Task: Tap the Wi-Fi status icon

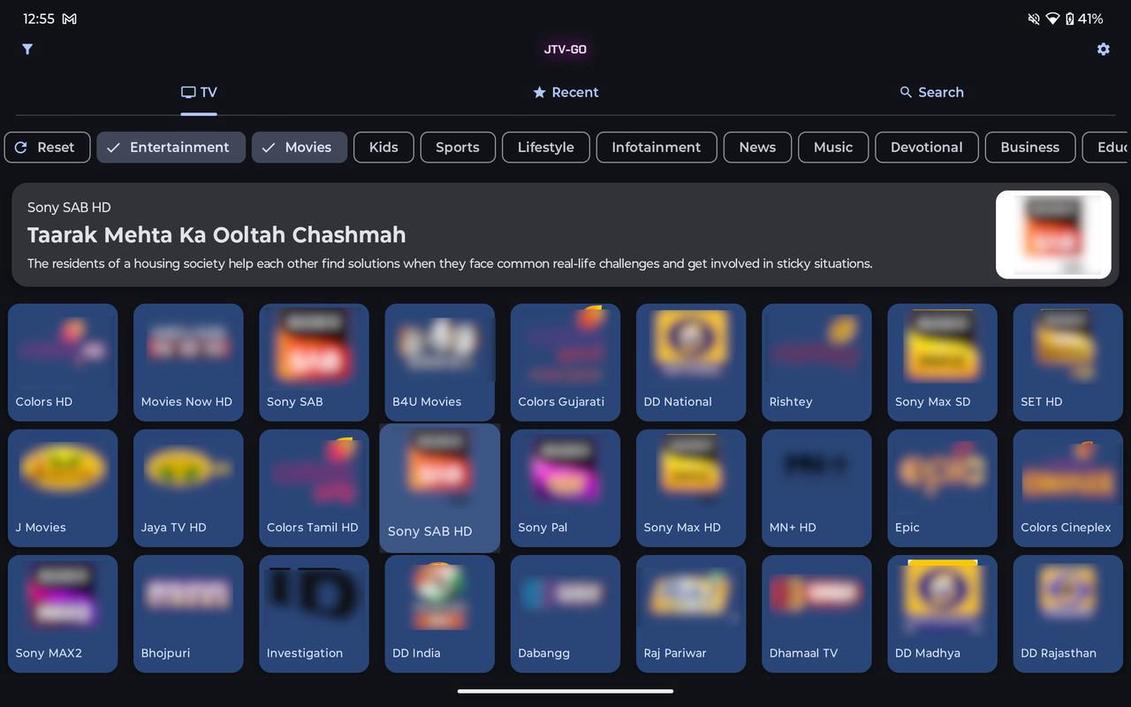Action: 1052,19
